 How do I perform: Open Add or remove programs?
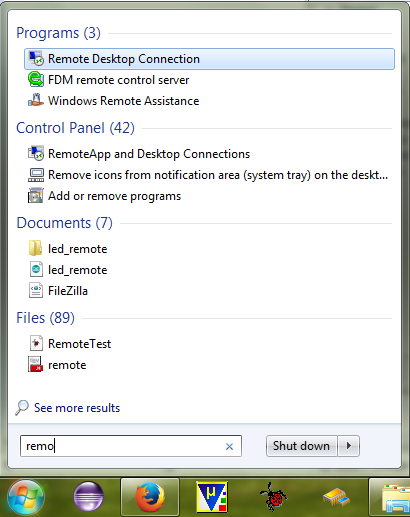click(105, 196)
